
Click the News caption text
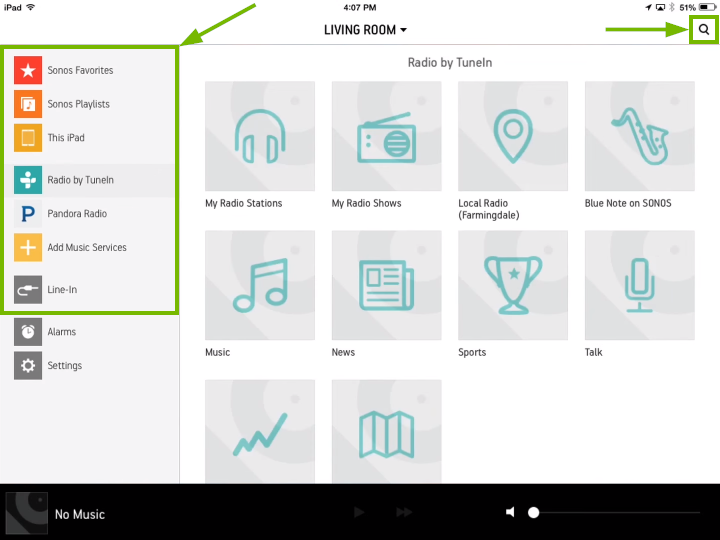[x=343, y=352]
